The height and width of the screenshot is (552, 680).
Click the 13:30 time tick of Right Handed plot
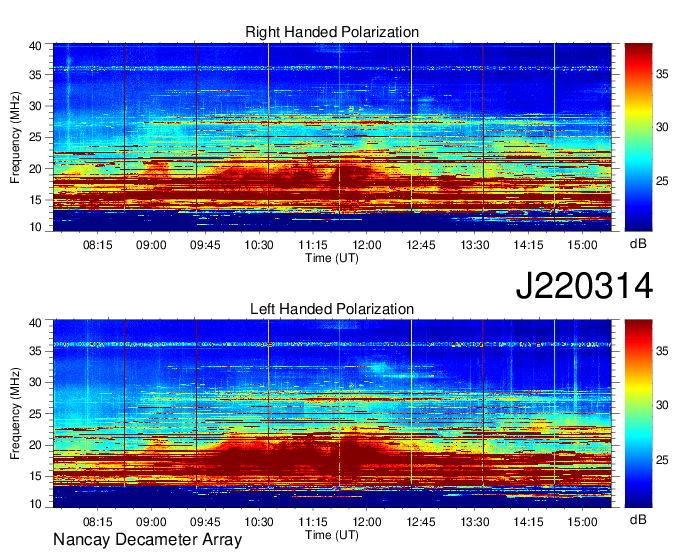(475, 245)
